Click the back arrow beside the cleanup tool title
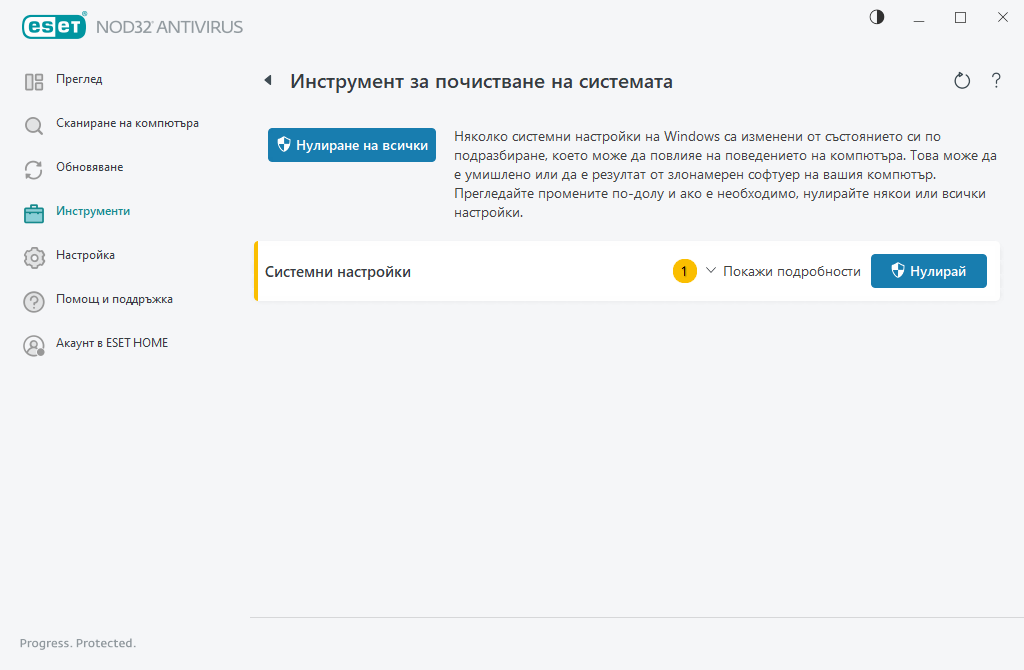Screen dimensions: 1024x670 pyautogui.click(x=268, y=80)
